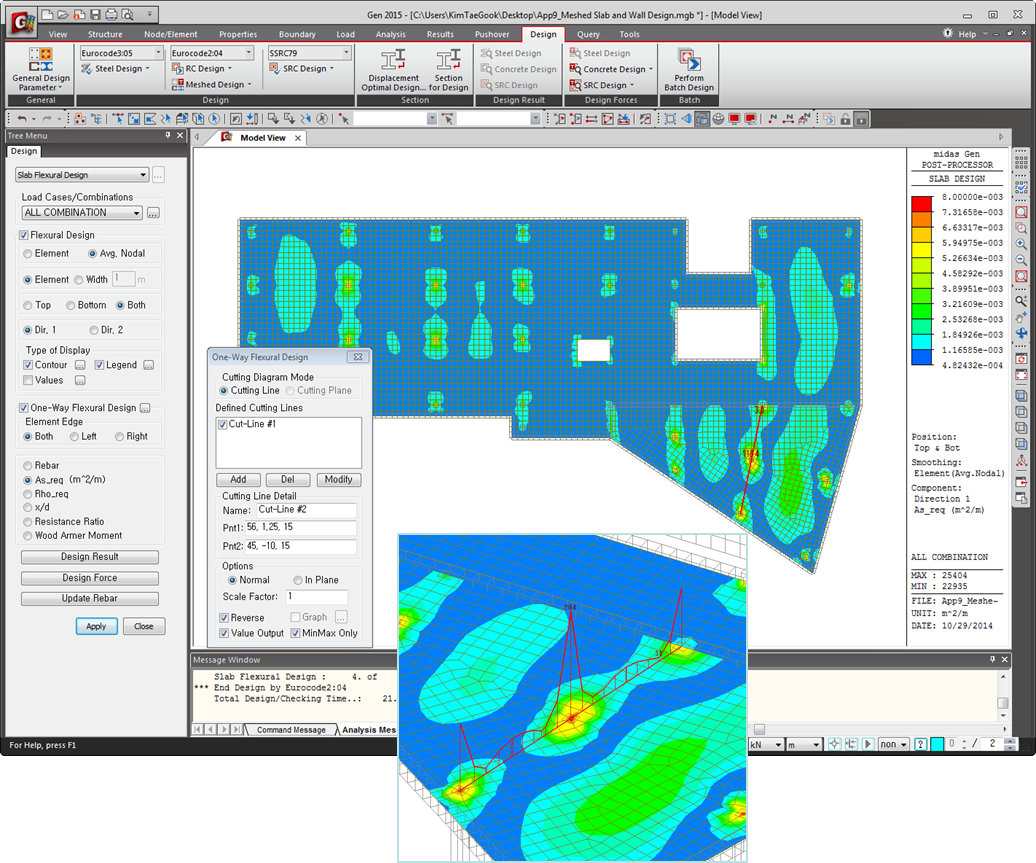1036x863 pixels.
Task: Click the red legend color swatch
Action: click(922, 204)
